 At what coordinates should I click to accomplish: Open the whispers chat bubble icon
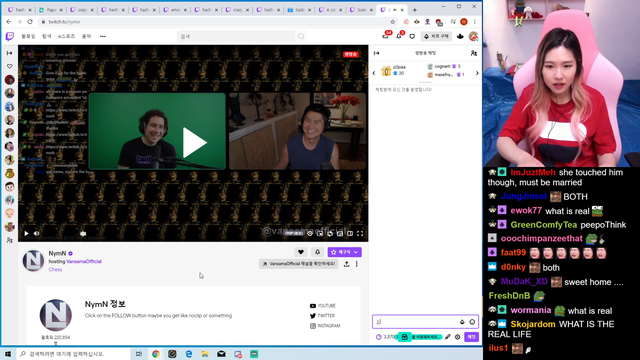412,36
